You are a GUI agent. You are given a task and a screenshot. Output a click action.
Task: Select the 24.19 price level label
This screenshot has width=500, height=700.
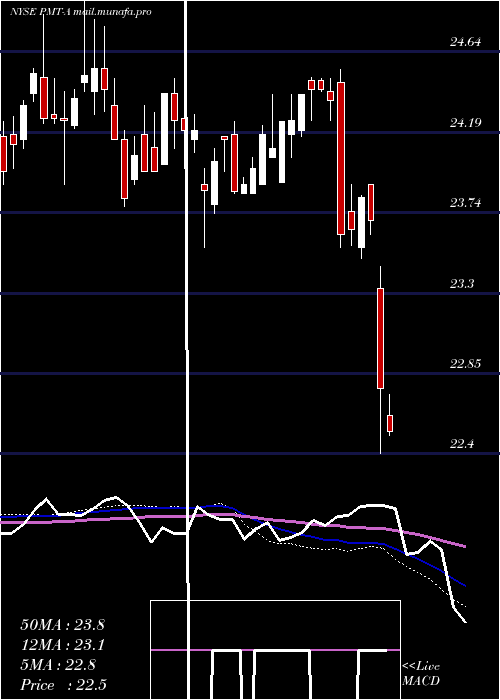tap(465, 122)
